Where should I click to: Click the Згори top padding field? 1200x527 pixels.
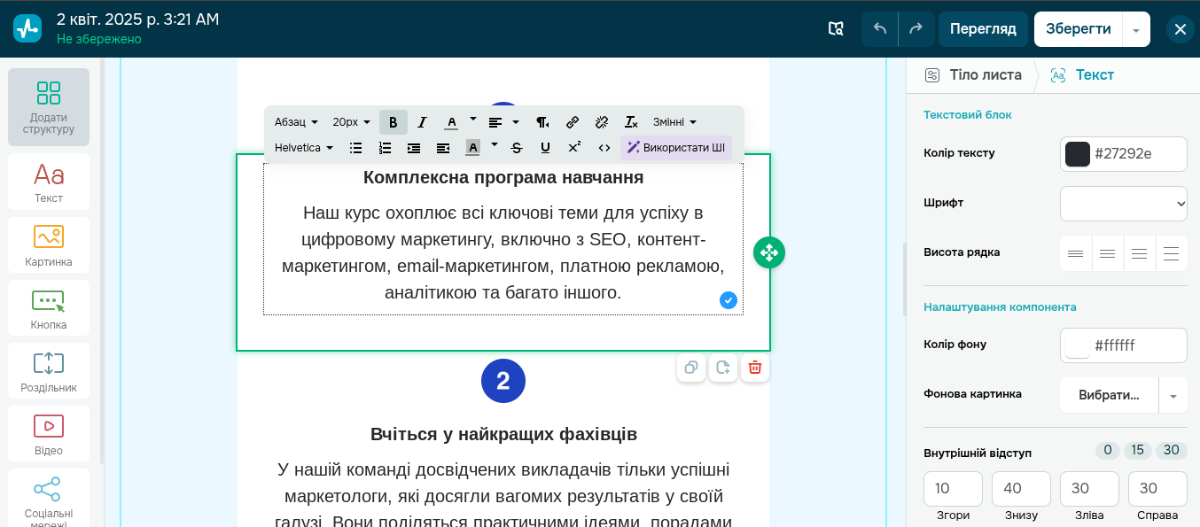tap(953, 488)
